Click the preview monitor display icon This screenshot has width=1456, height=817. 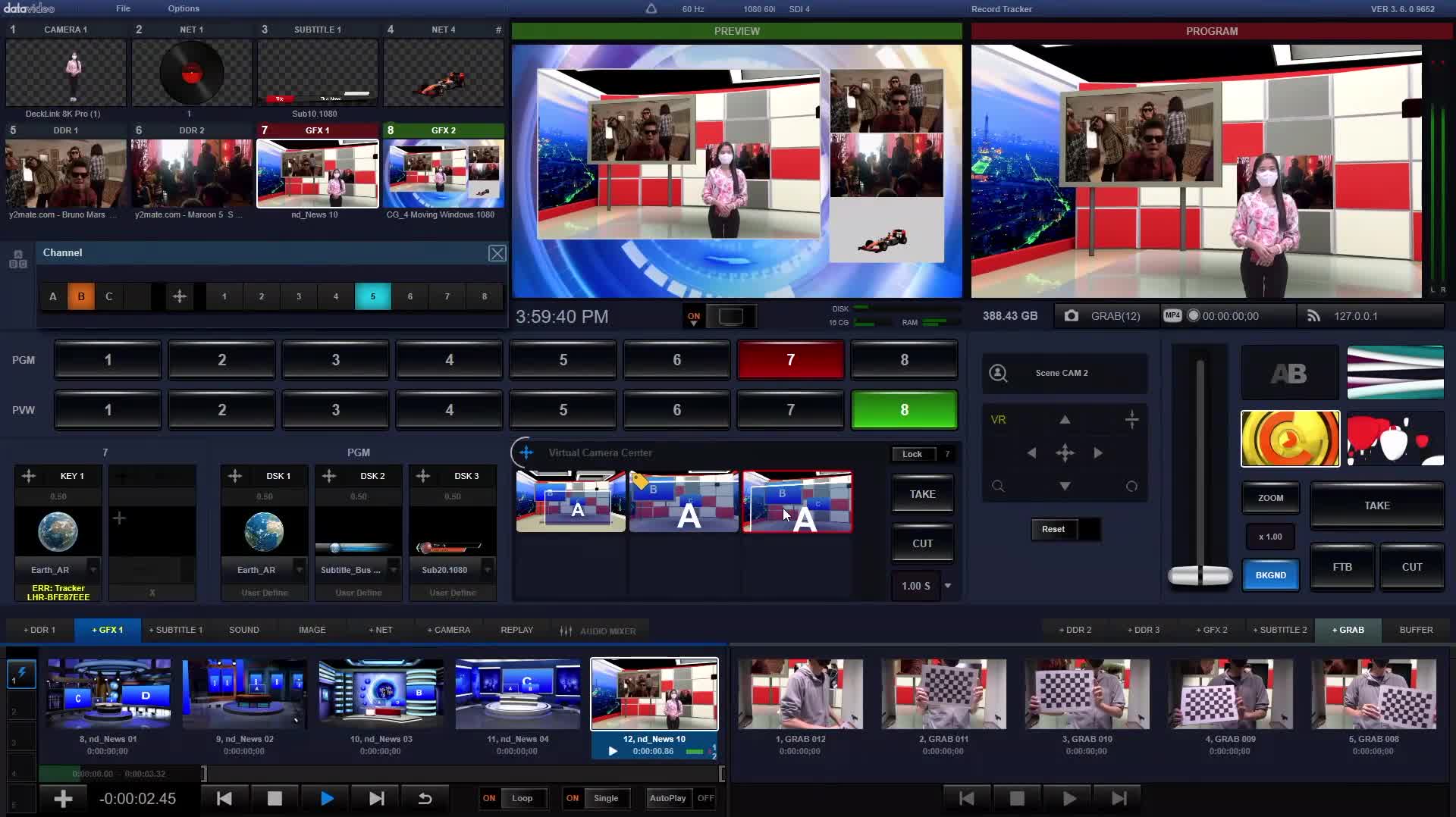[731, 316]
